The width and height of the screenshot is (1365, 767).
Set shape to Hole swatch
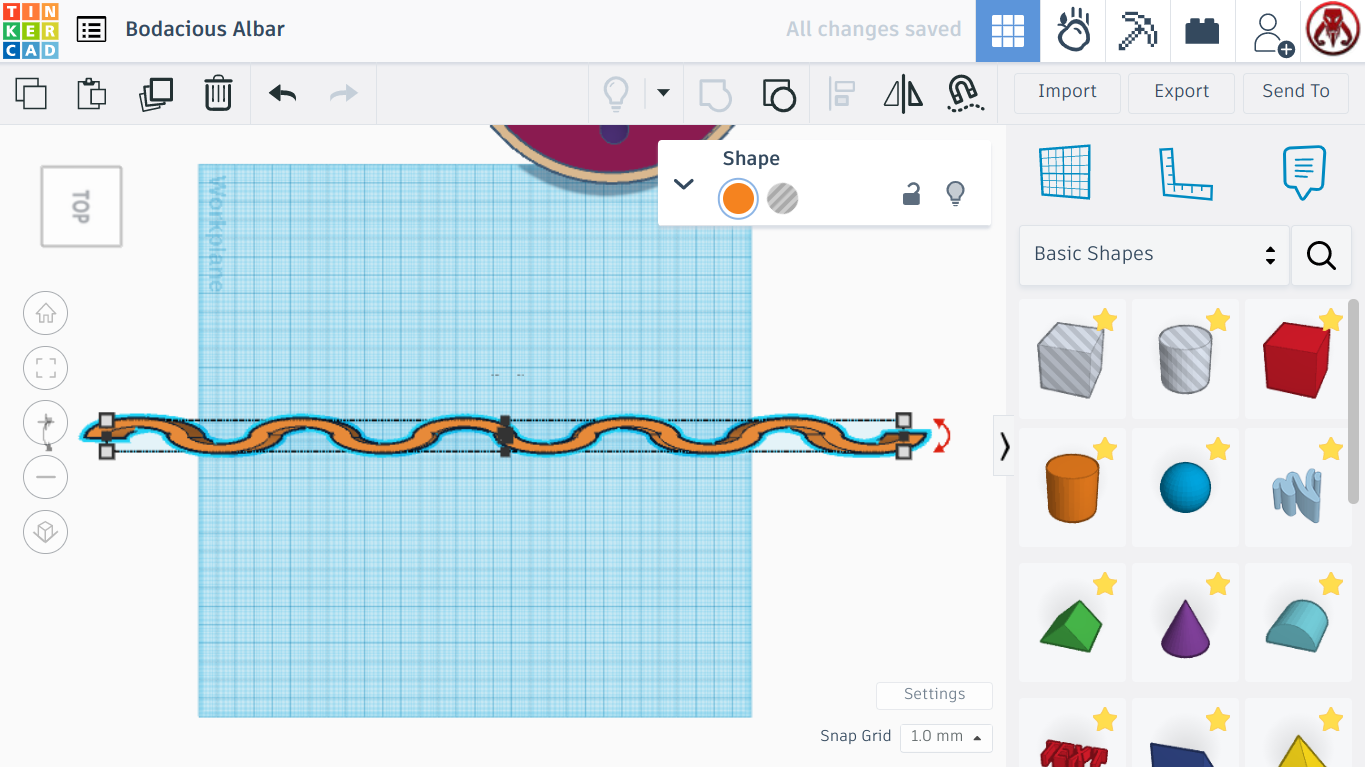[783, 198]
